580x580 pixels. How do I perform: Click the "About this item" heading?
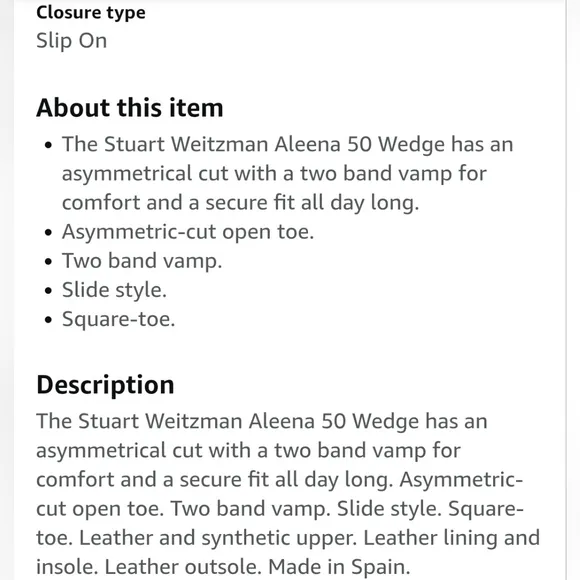coord(130,108)
